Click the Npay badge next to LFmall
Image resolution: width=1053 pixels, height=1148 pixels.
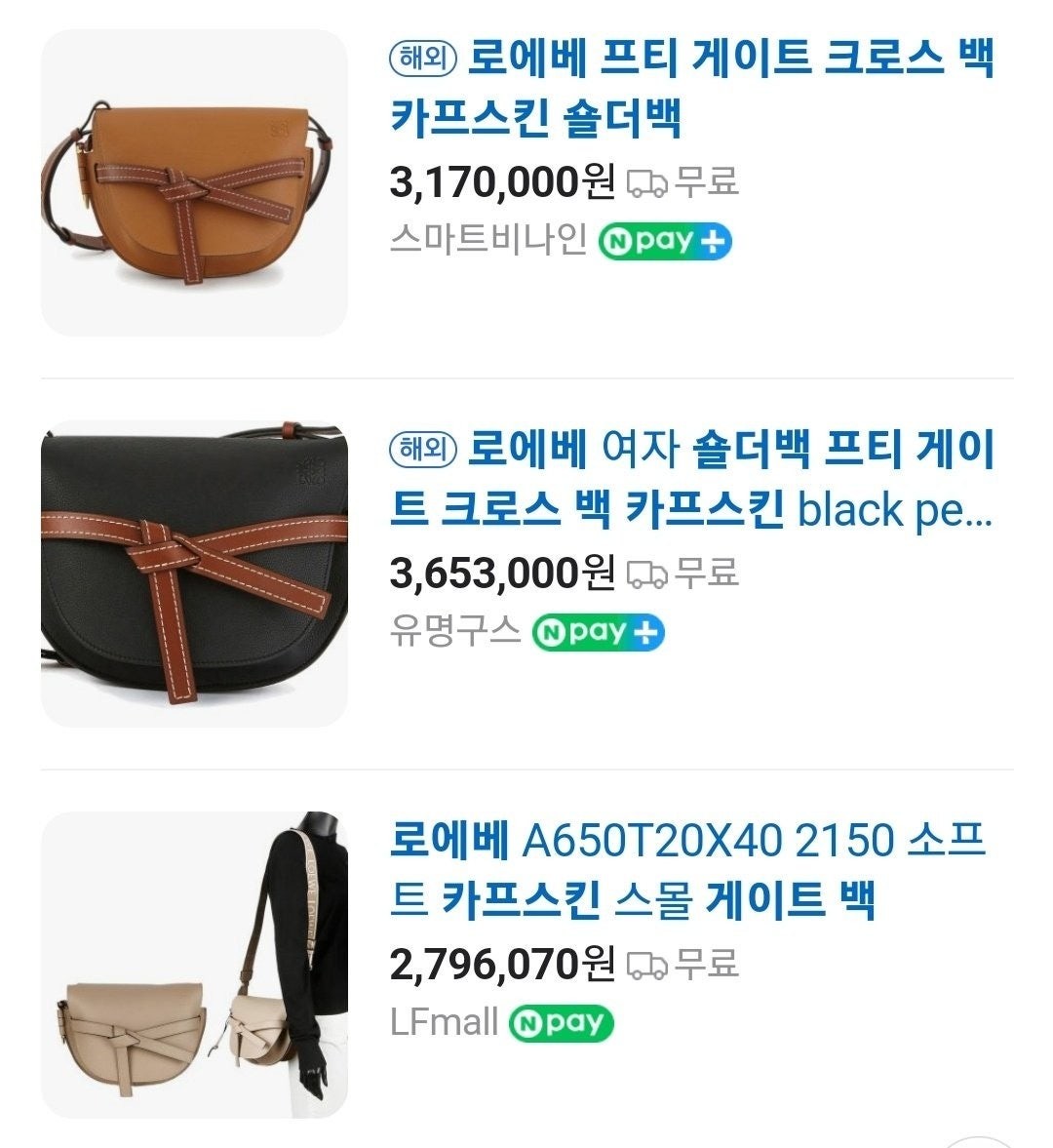coord(561,1023)
